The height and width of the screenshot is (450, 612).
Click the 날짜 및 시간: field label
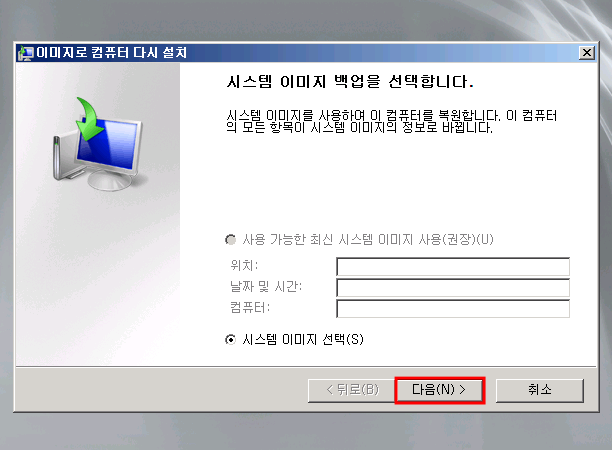coord(266,286)
